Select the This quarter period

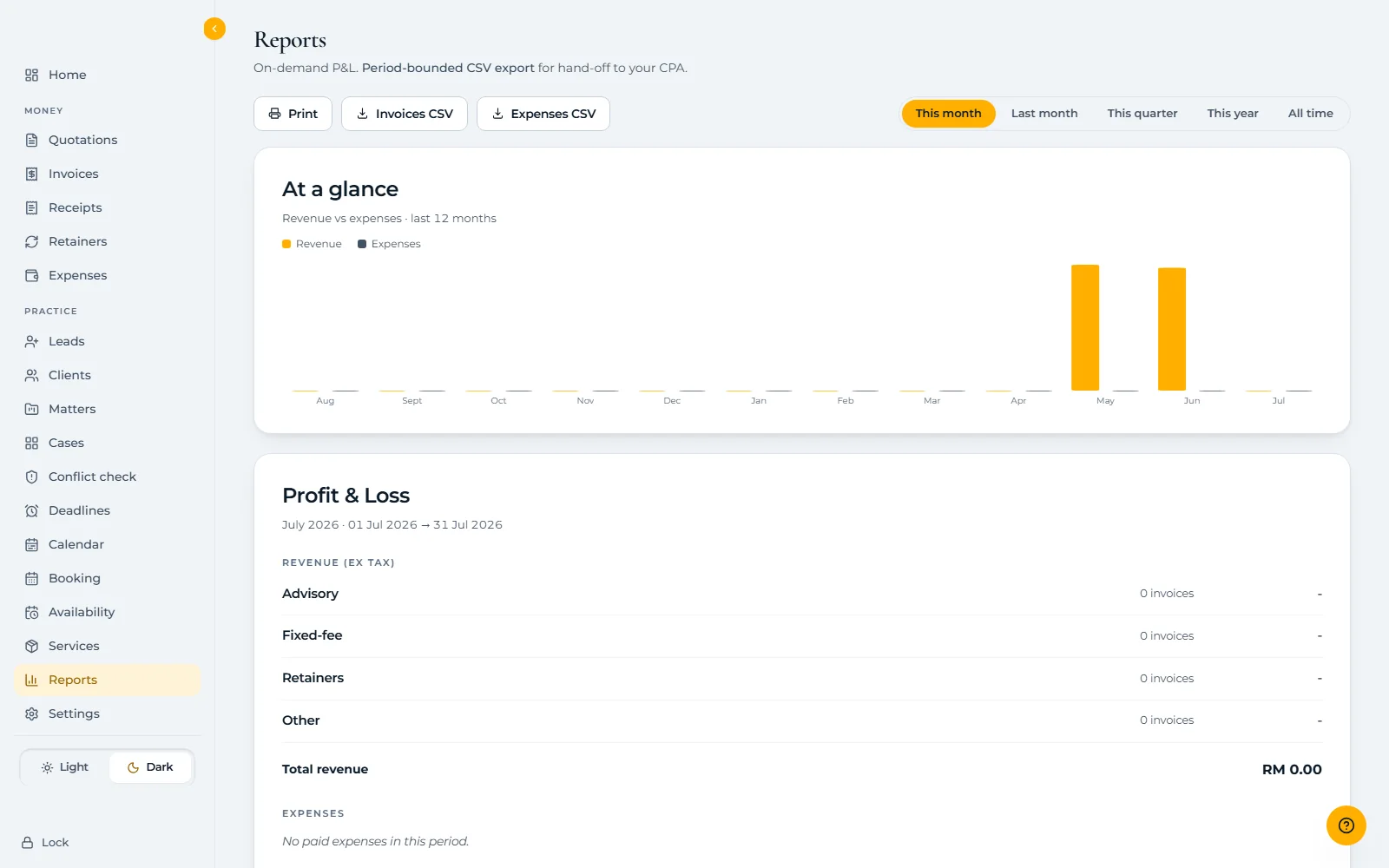click(x=1142, y=114)
